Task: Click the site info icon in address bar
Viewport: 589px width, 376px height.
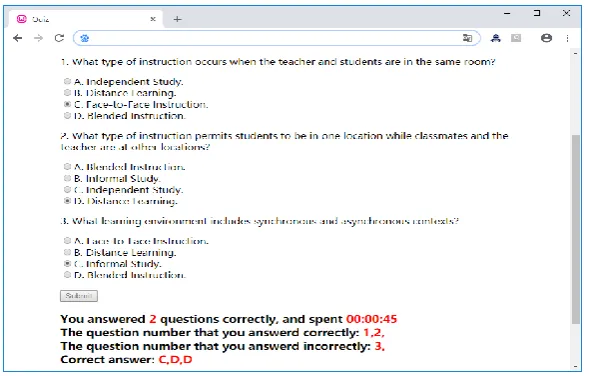Action: point(85,38)
